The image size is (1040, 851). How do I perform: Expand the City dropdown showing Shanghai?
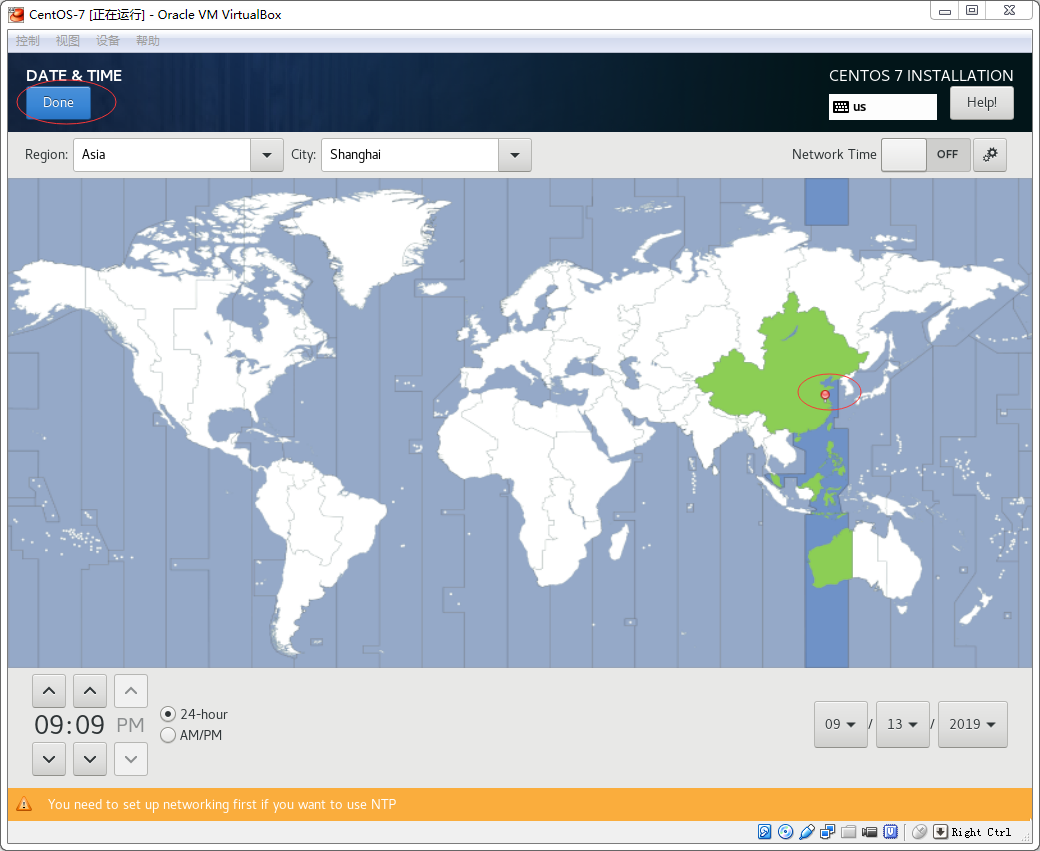point(514,155)
